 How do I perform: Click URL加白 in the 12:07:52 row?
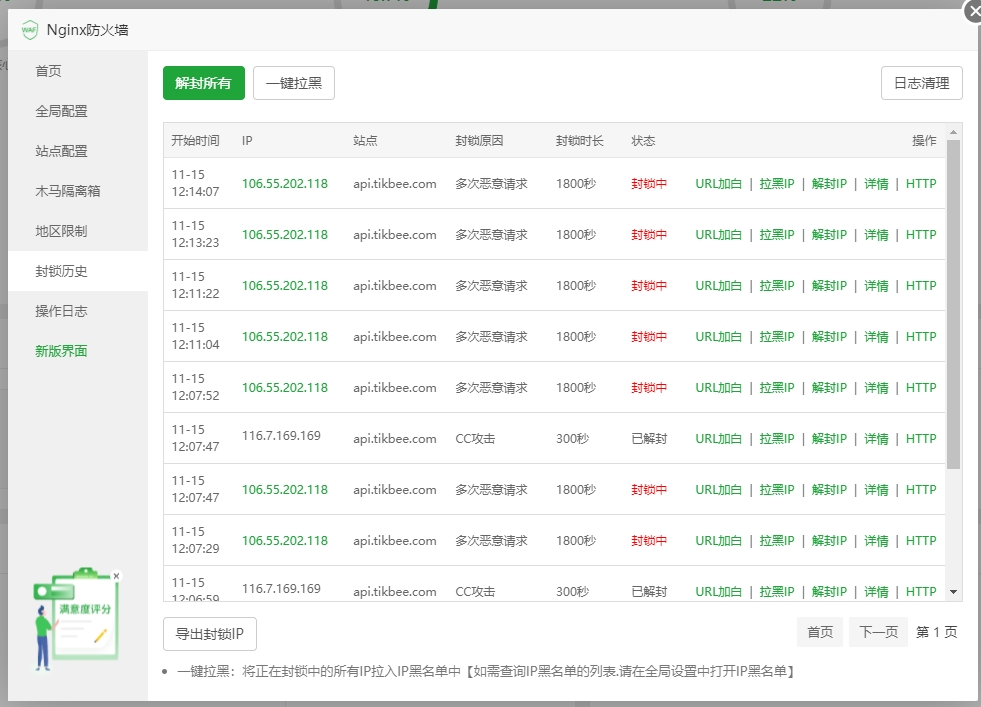tap(718, 388)
